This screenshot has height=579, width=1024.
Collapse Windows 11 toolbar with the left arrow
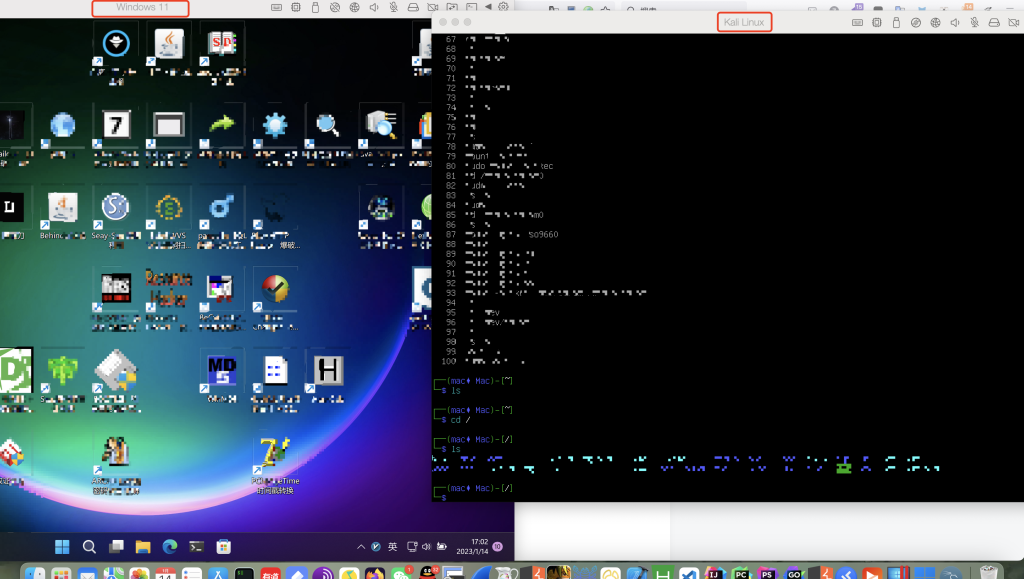[488, 7]
